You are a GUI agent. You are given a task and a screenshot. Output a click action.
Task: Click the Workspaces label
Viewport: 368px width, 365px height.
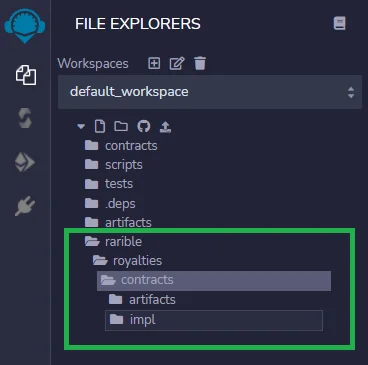93,63
